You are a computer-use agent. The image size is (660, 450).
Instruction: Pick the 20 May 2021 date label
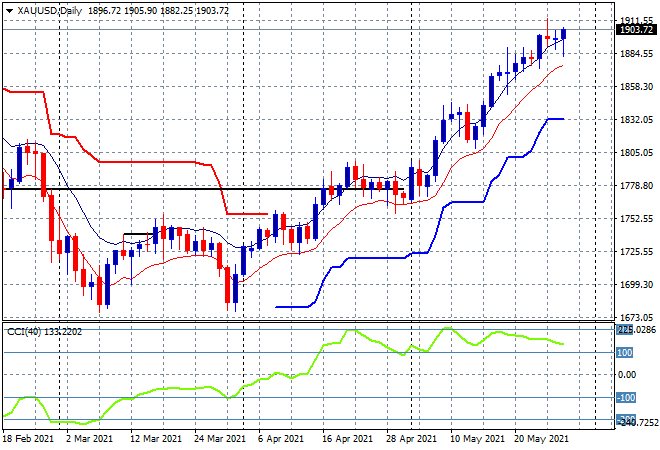pos(541,439)
